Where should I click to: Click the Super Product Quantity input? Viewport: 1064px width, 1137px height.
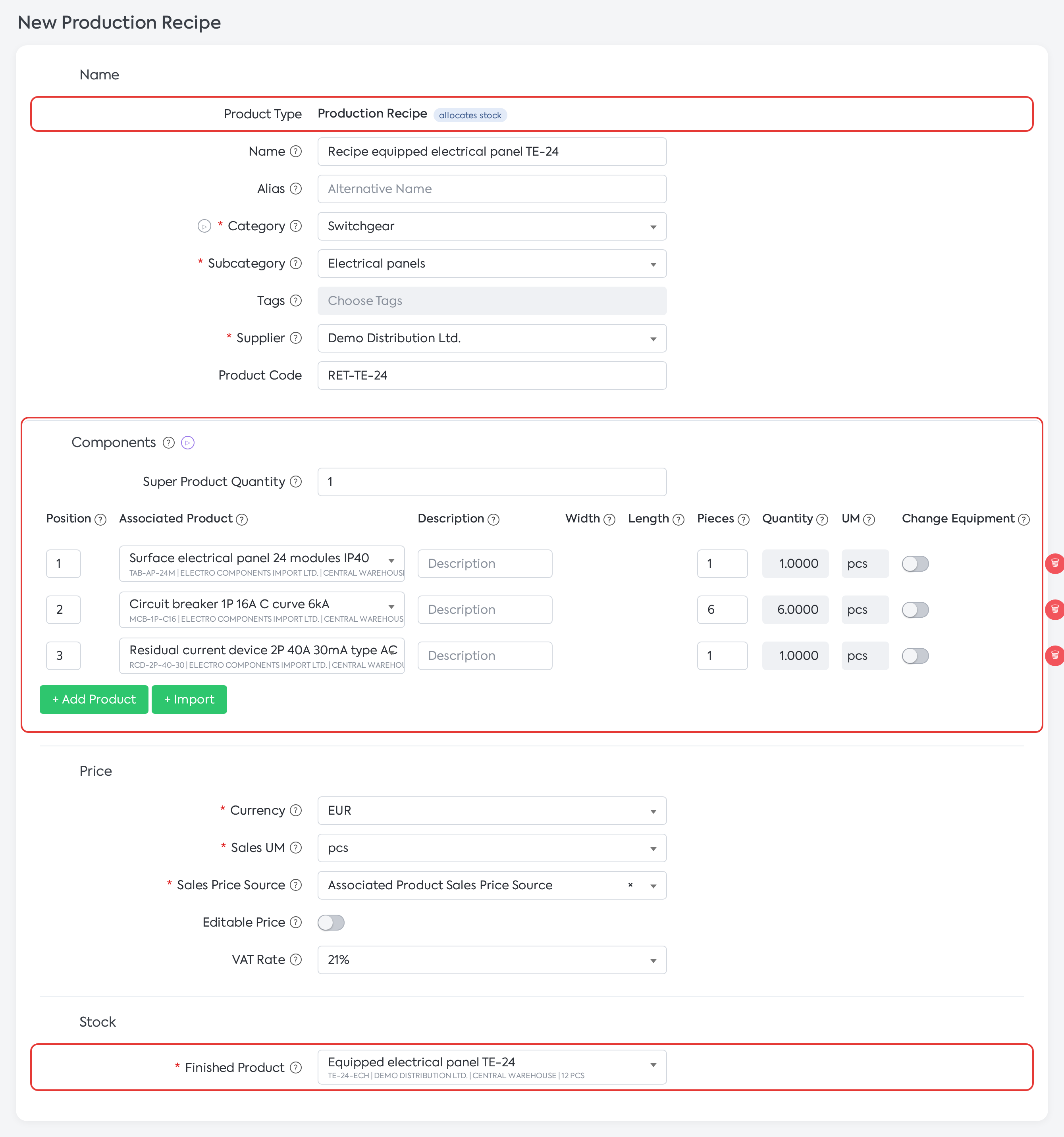[492, 482]
